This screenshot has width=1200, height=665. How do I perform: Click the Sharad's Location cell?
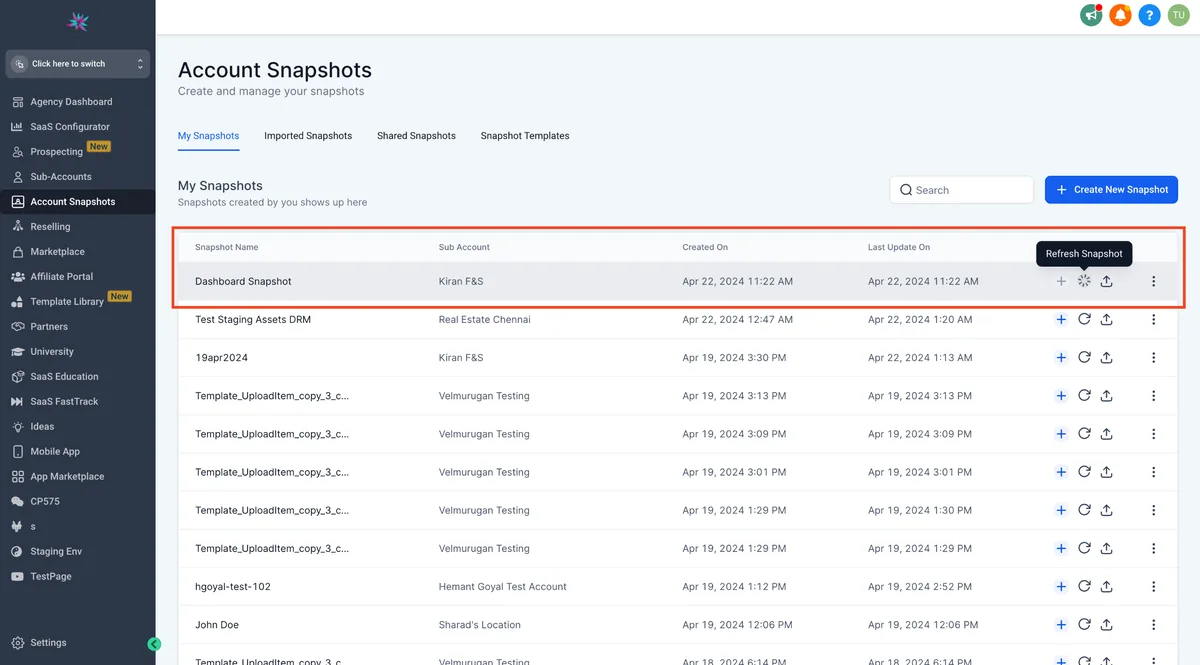479,625
